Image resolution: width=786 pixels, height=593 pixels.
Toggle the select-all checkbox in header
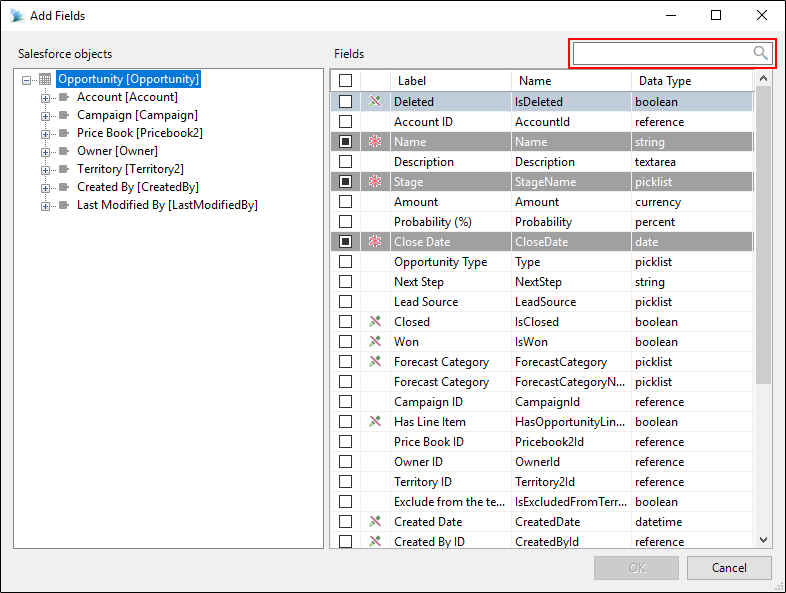pyautogui.click(x=345, y=81)
